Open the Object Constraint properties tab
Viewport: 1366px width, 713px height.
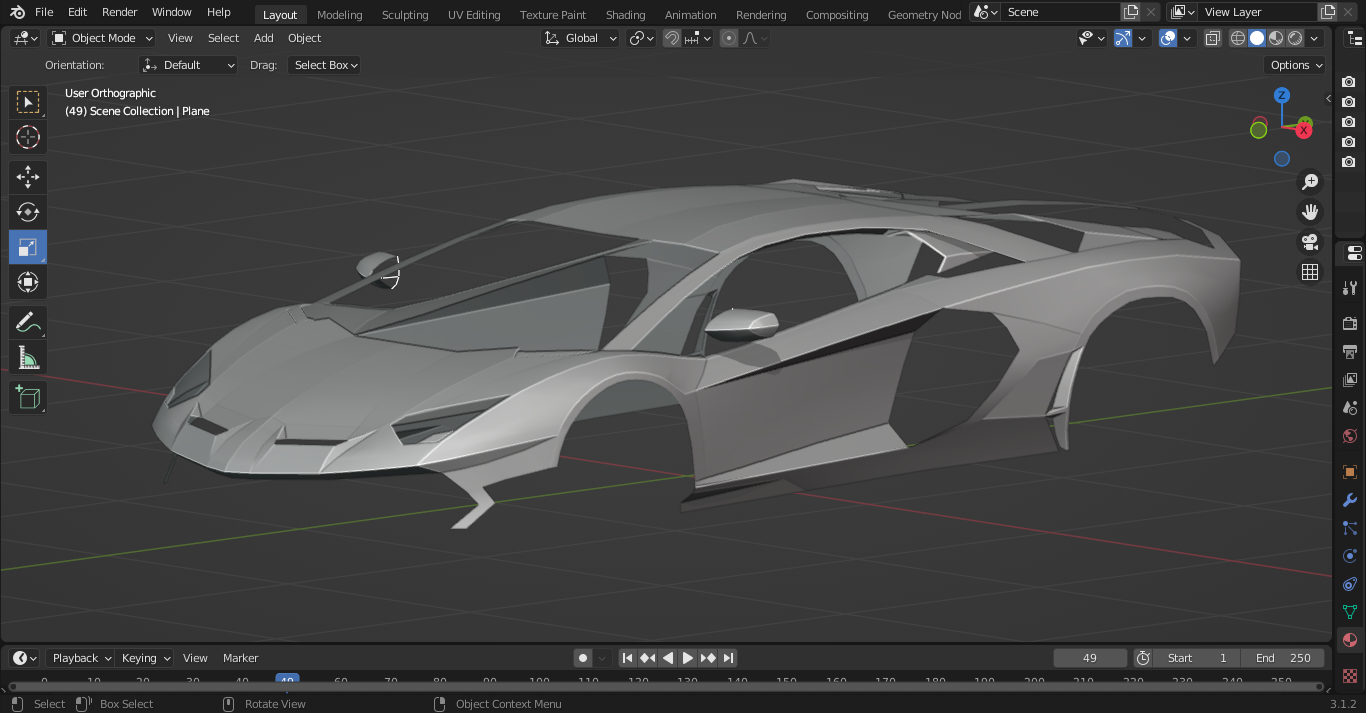[x=1350, y=584]
